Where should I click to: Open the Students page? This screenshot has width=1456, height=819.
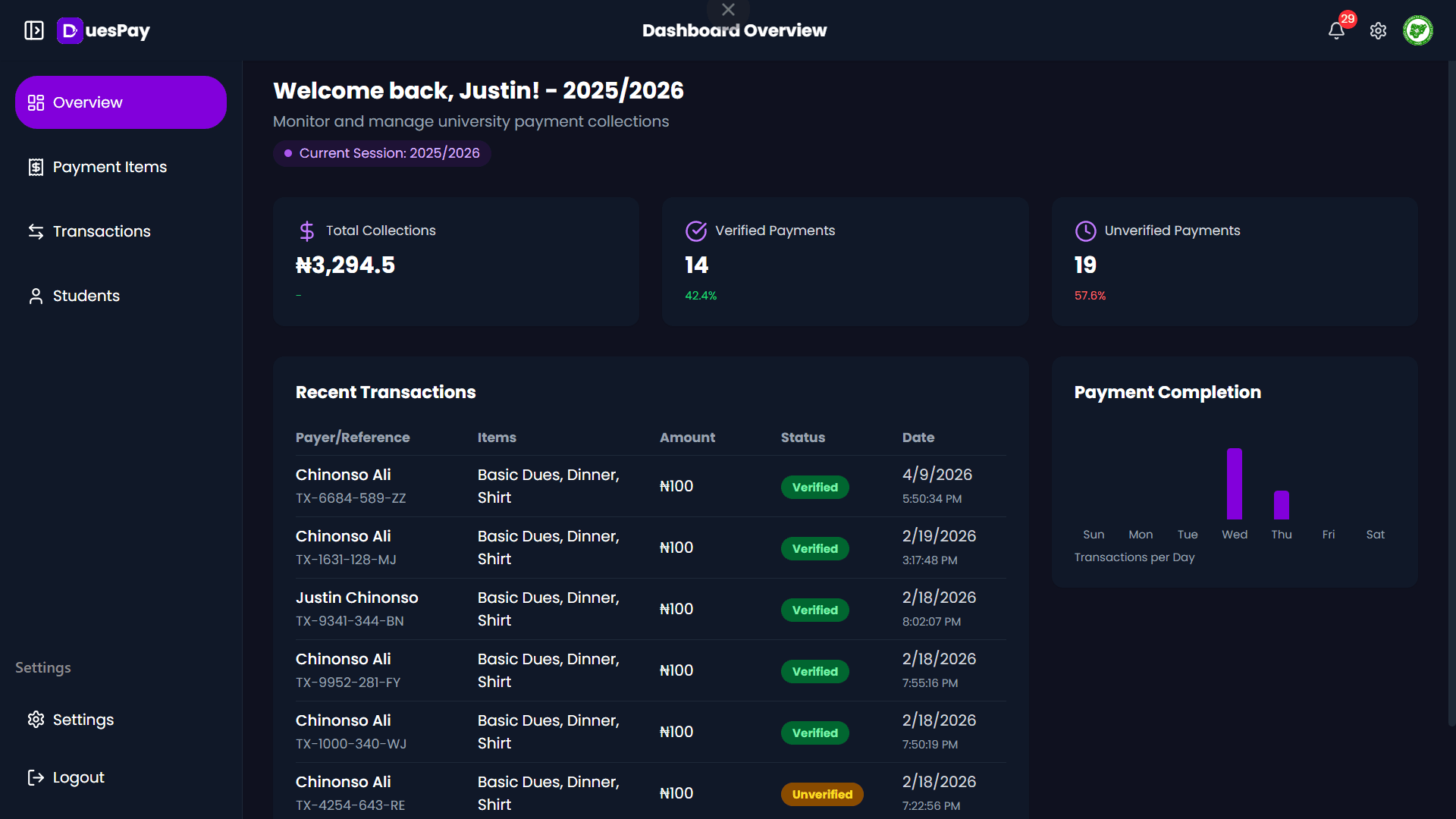pyautogui.click(x=86, y=296)
